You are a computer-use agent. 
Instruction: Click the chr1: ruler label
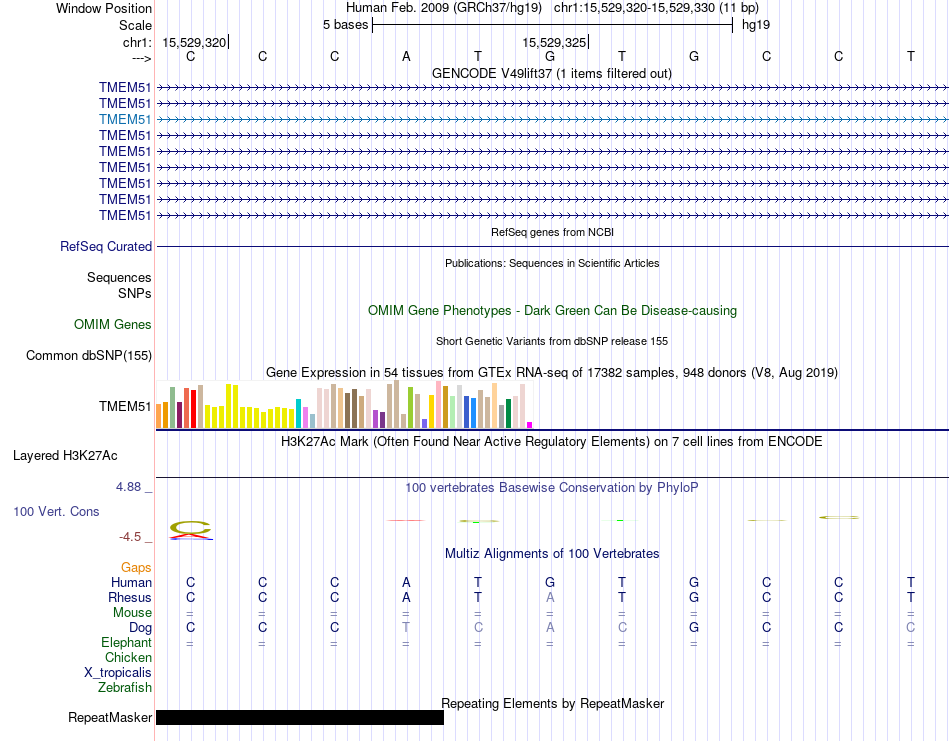point(137,42)
